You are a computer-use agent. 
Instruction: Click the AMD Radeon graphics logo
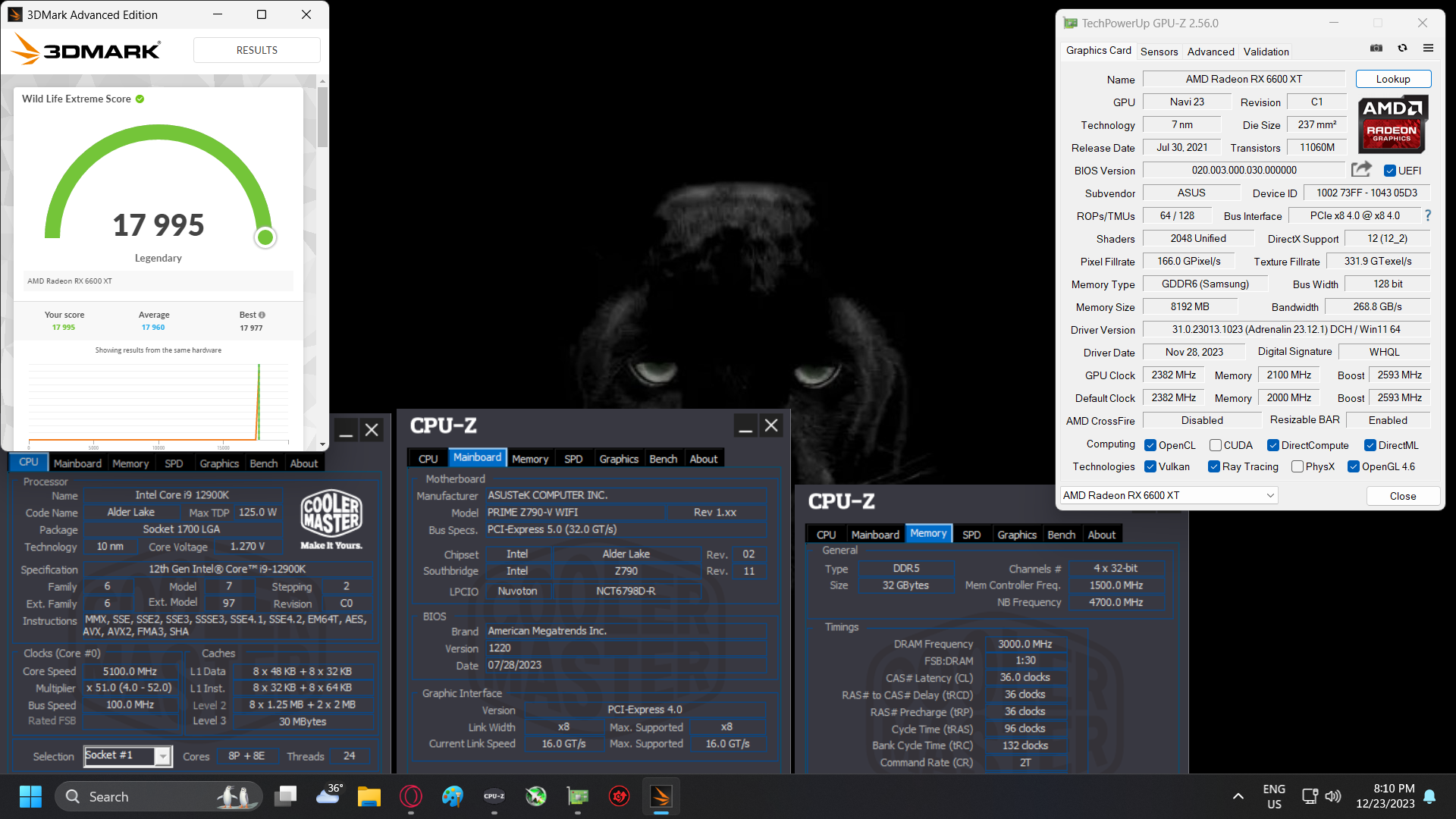pos(1392,124)
